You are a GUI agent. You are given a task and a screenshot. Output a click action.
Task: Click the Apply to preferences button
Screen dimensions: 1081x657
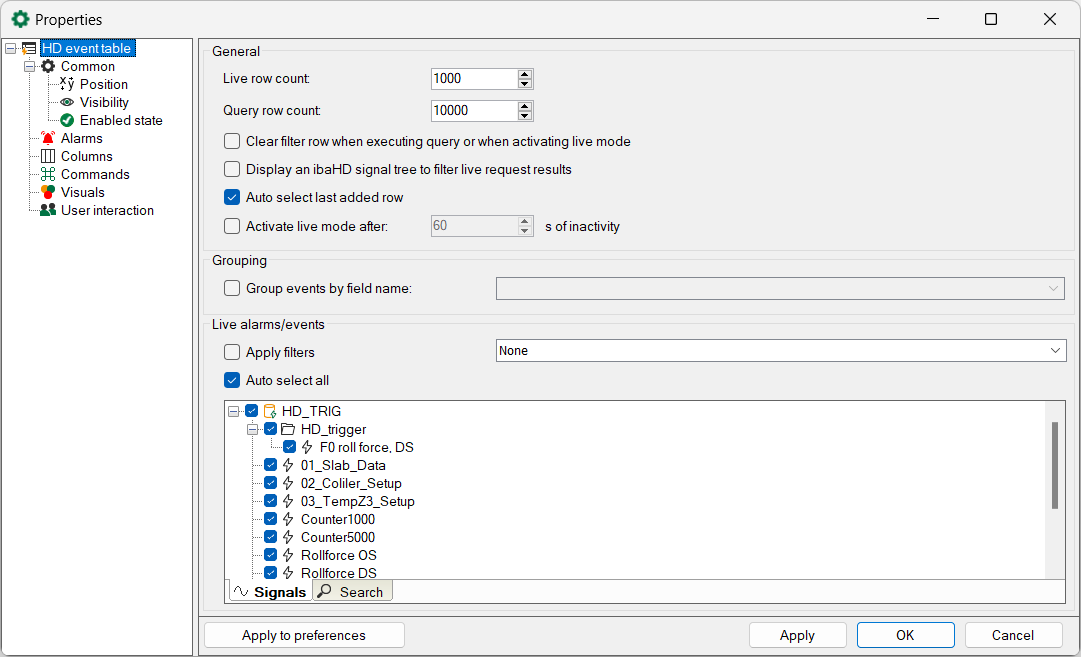coord(304,635)
